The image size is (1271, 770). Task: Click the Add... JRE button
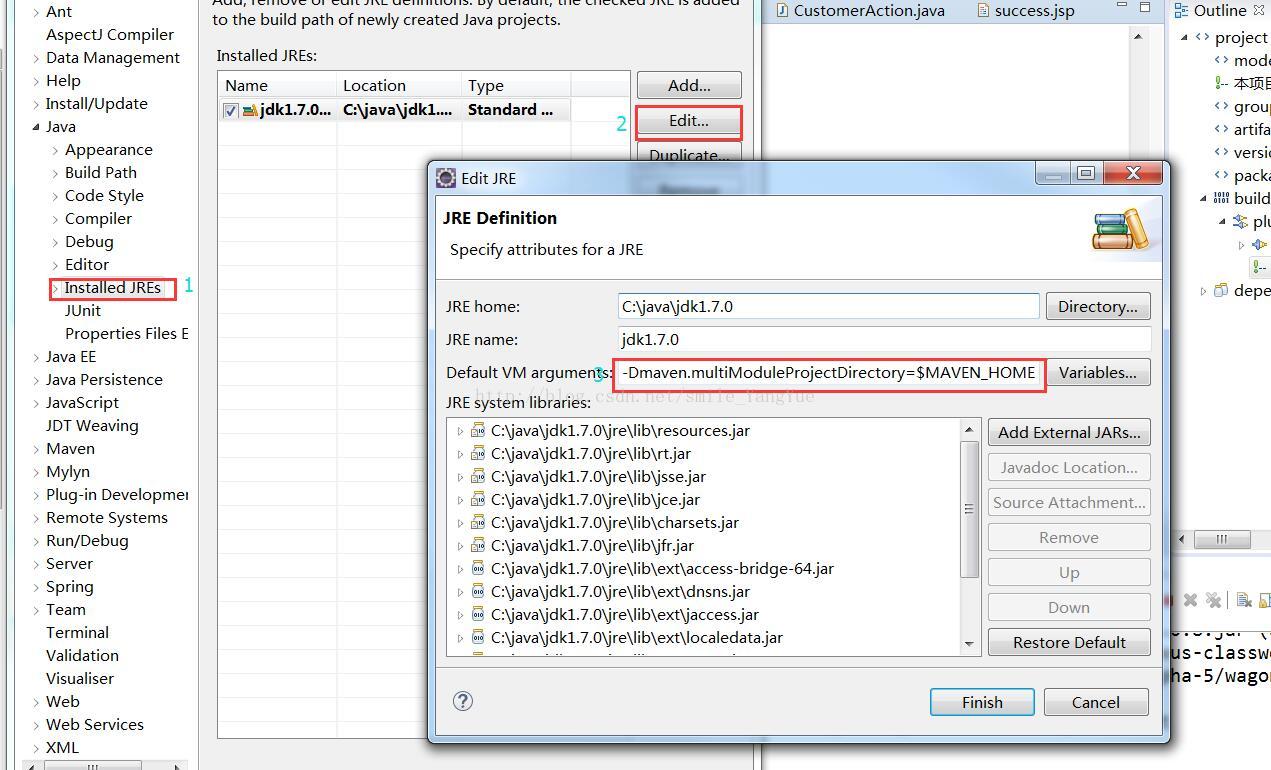pyautogui.click(x=689, y=85)
